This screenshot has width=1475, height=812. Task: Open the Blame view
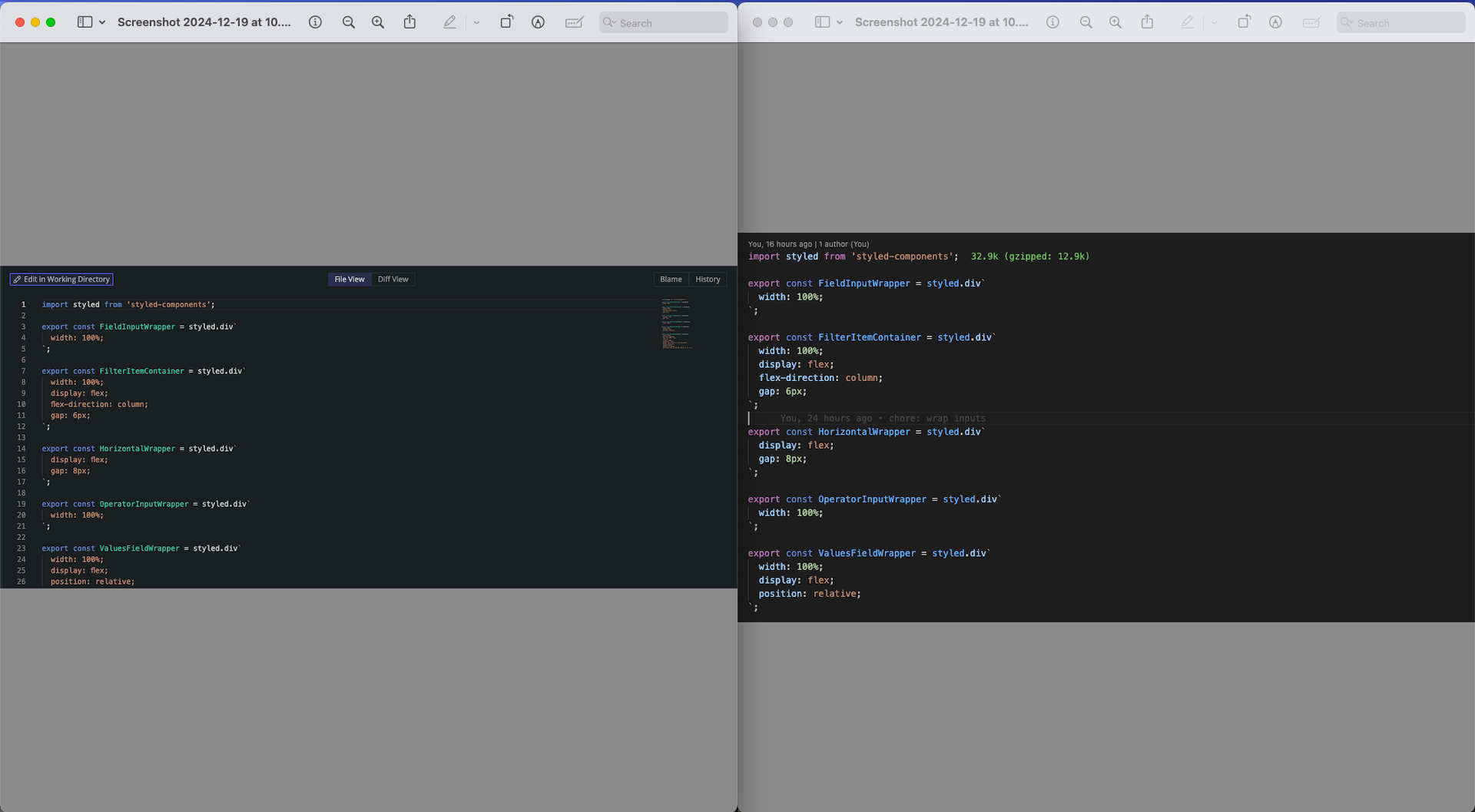[671, 279]
